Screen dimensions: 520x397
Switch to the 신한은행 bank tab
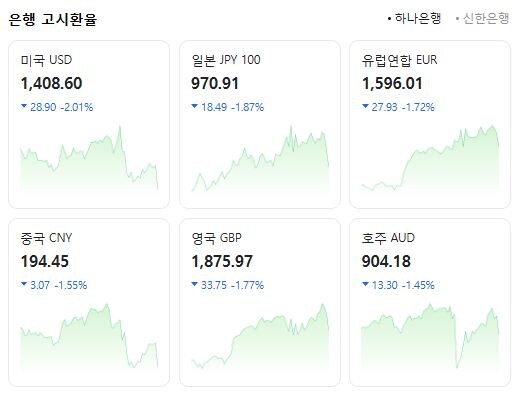(483, 18)
